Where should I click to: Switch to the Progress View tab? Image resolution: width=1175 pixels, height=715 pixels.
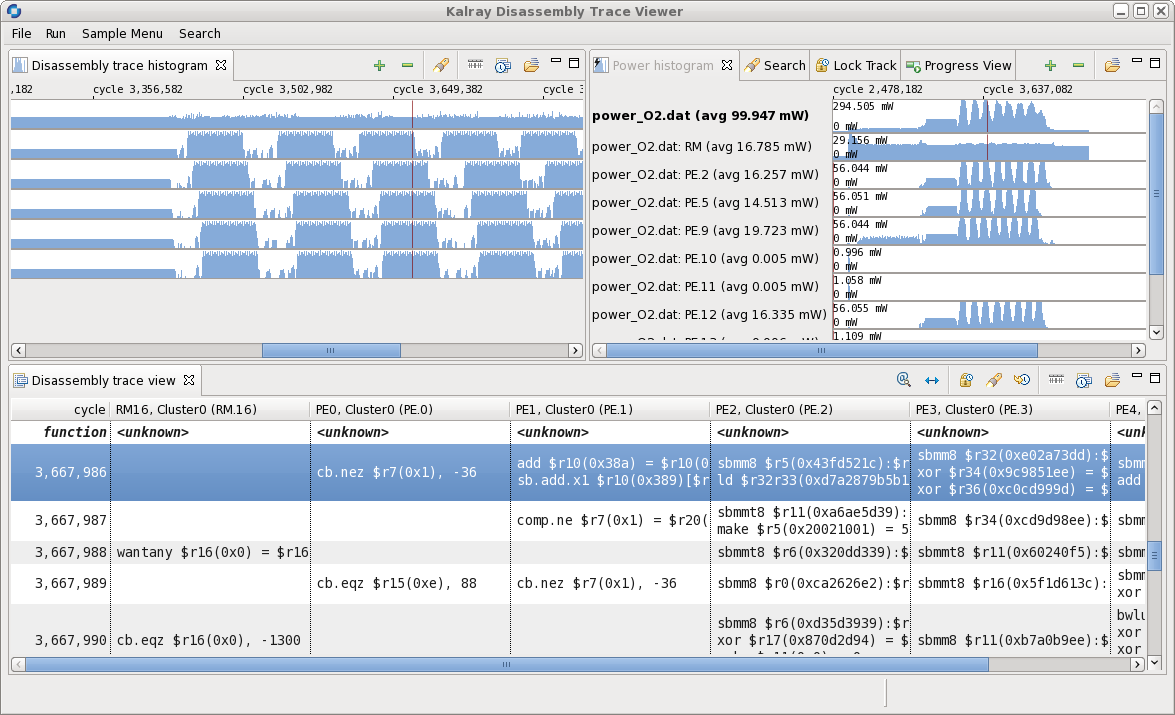[958, 66]
